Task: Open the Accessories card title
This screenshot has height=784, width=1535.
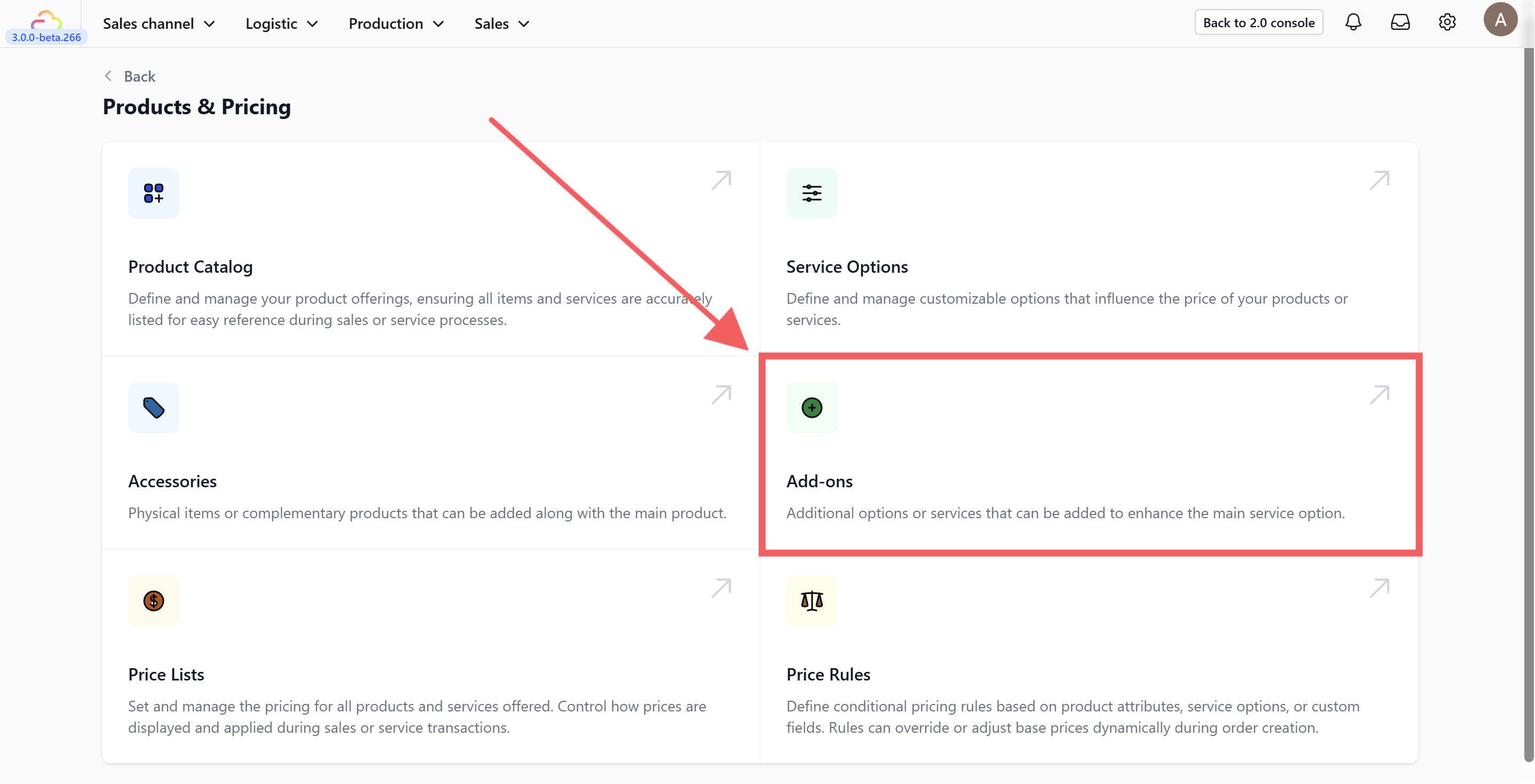Action: pos(172,481)
